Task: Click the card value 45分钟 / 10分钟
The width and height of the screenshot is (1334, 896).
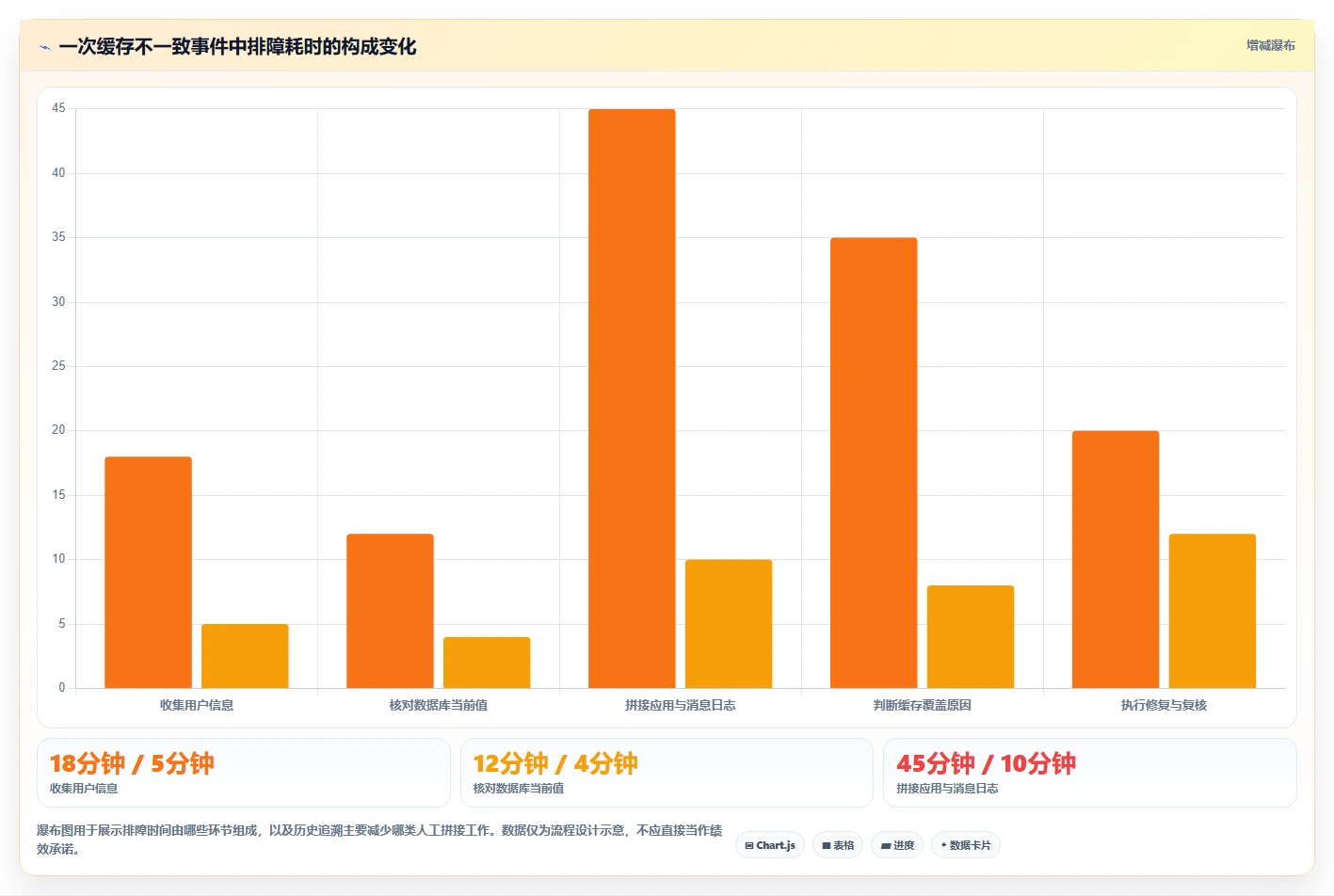Action: [986, 763]
